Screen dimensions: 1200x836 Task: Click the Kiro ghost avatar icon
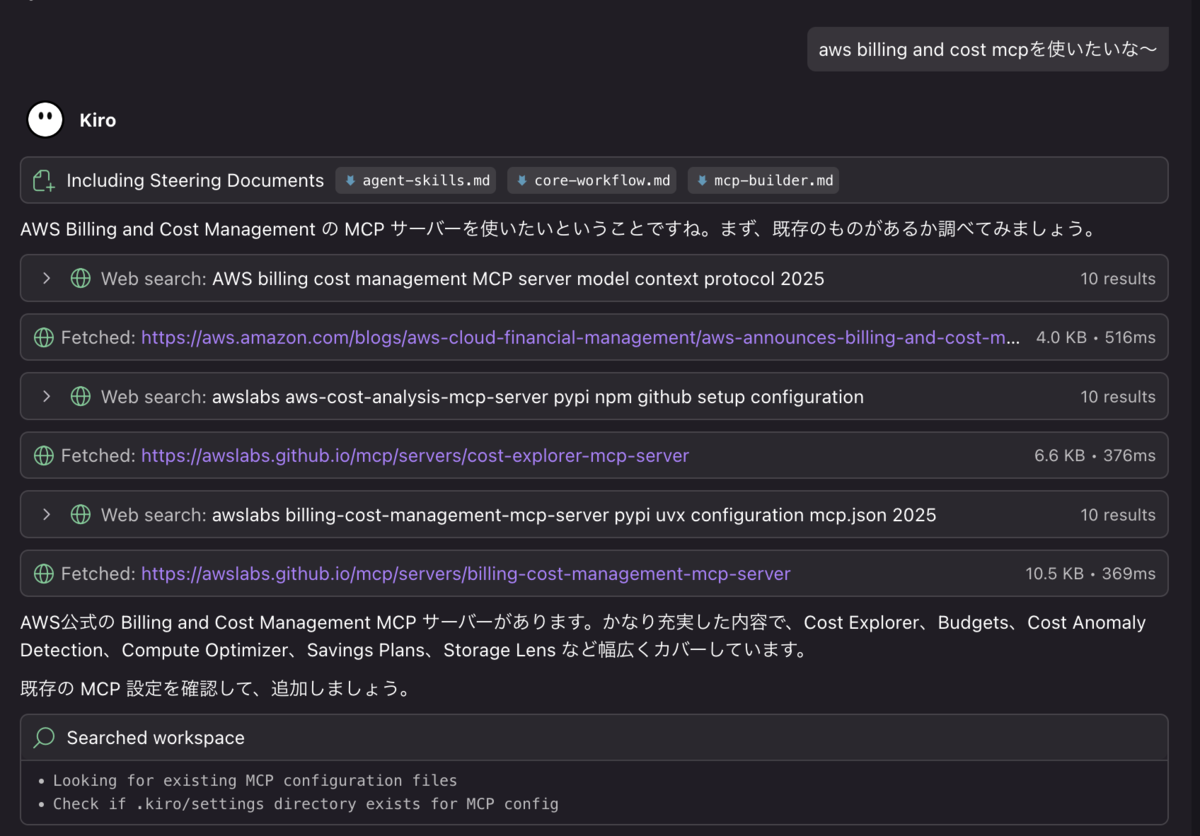(x=45, y=120)
